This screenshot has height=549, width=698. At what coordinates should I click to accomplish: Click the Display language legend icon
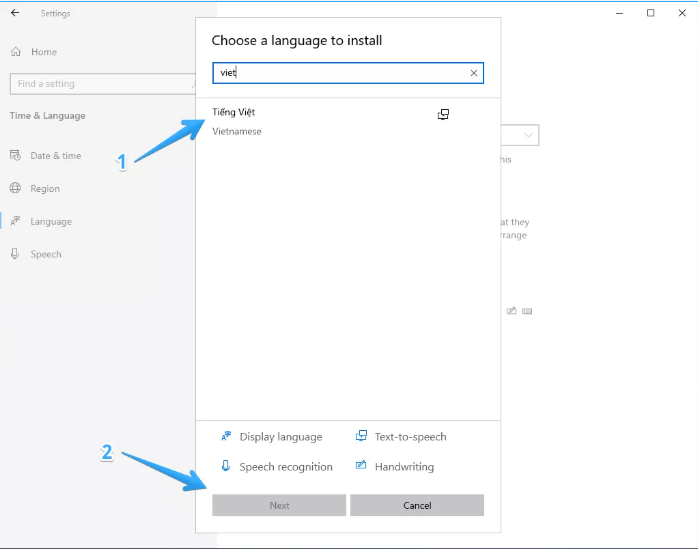pyautogui.click(x=226, y=436)
